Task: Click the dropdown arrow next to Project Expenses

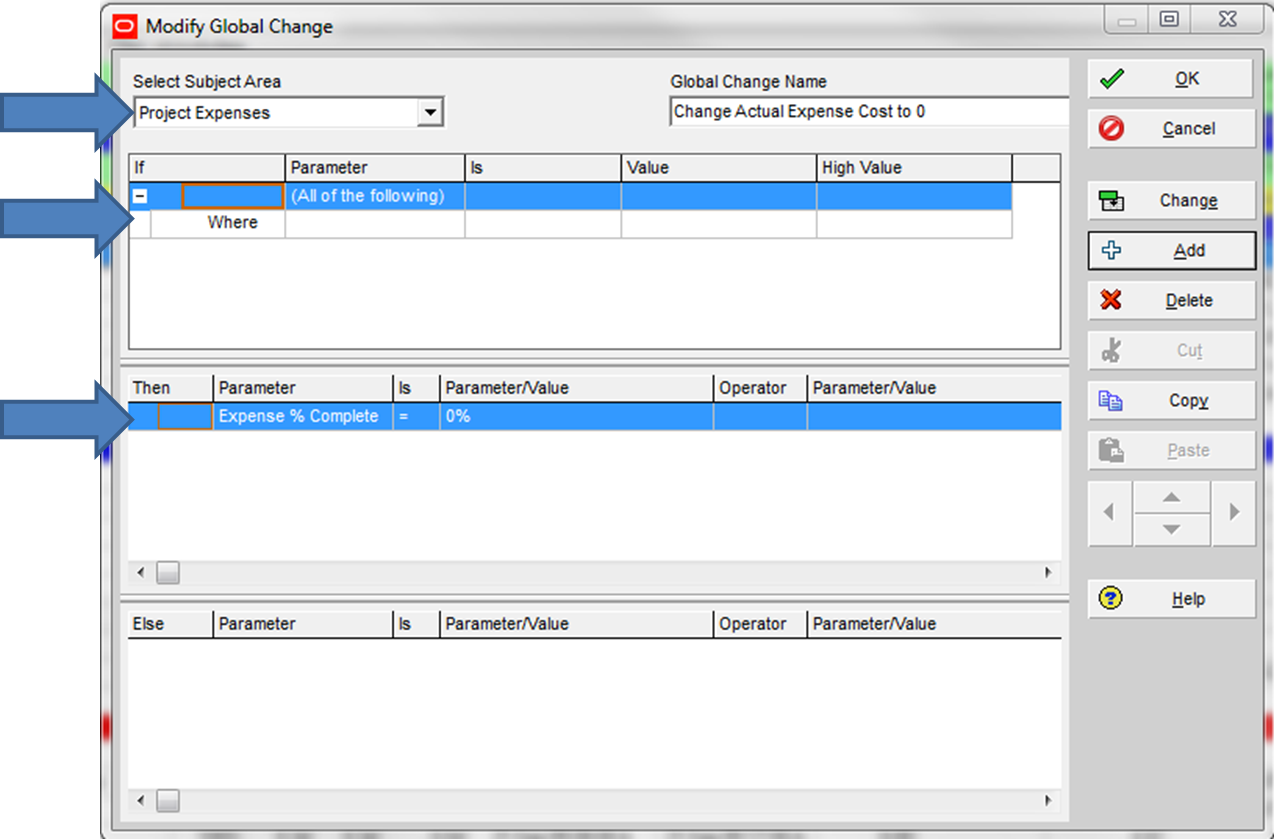Action: [432, 112]
